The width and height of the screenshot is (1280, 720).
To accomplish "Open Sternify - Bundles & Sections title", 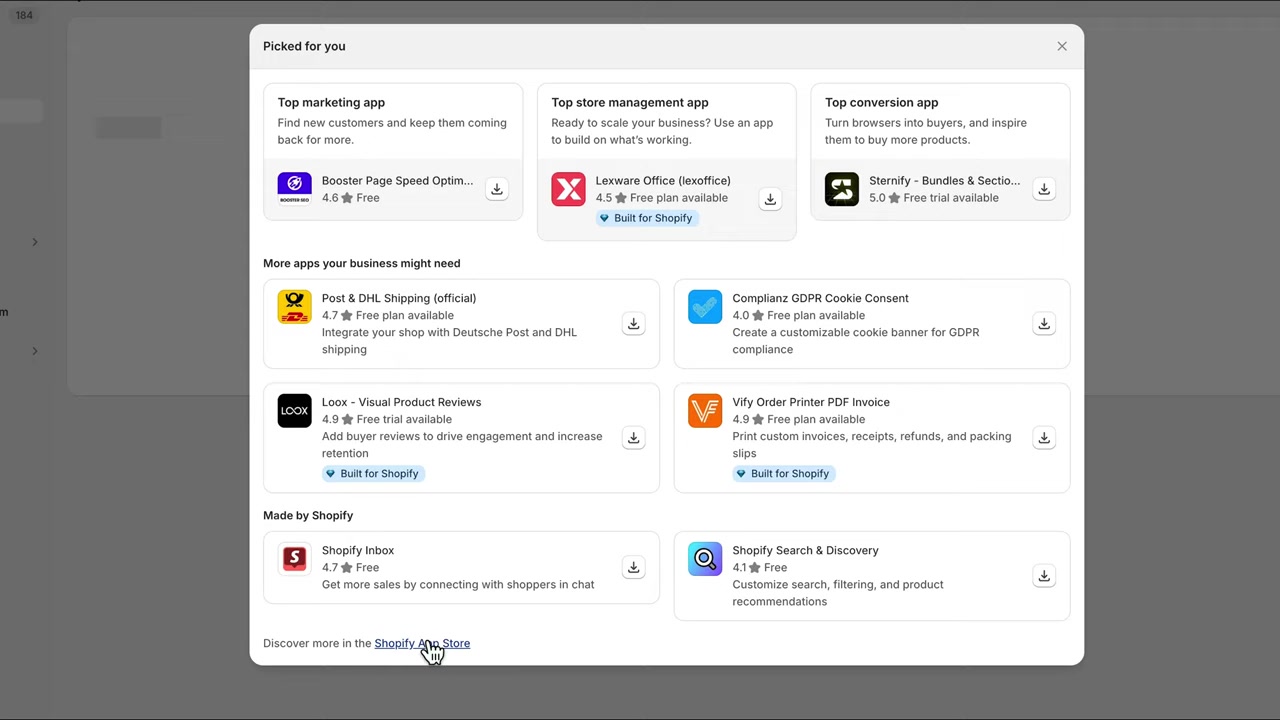I will [x=945, y=181].
